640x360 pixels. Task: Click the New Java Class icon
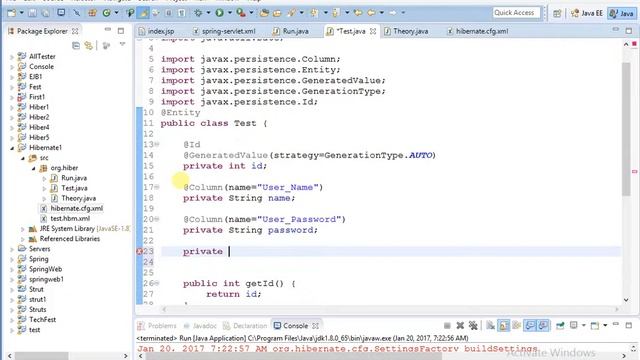107,13
